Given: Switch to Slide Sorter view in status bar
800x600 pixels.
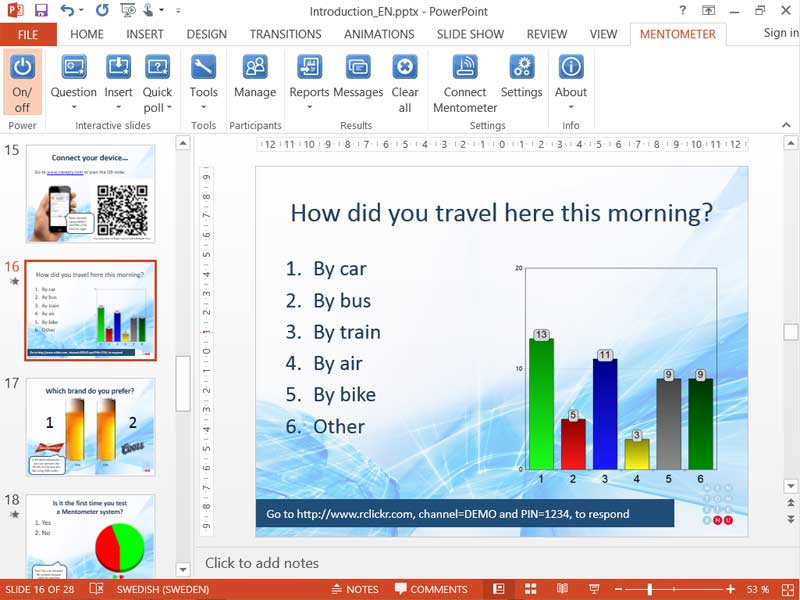Looking at the screenshot, I should (531, 589).
